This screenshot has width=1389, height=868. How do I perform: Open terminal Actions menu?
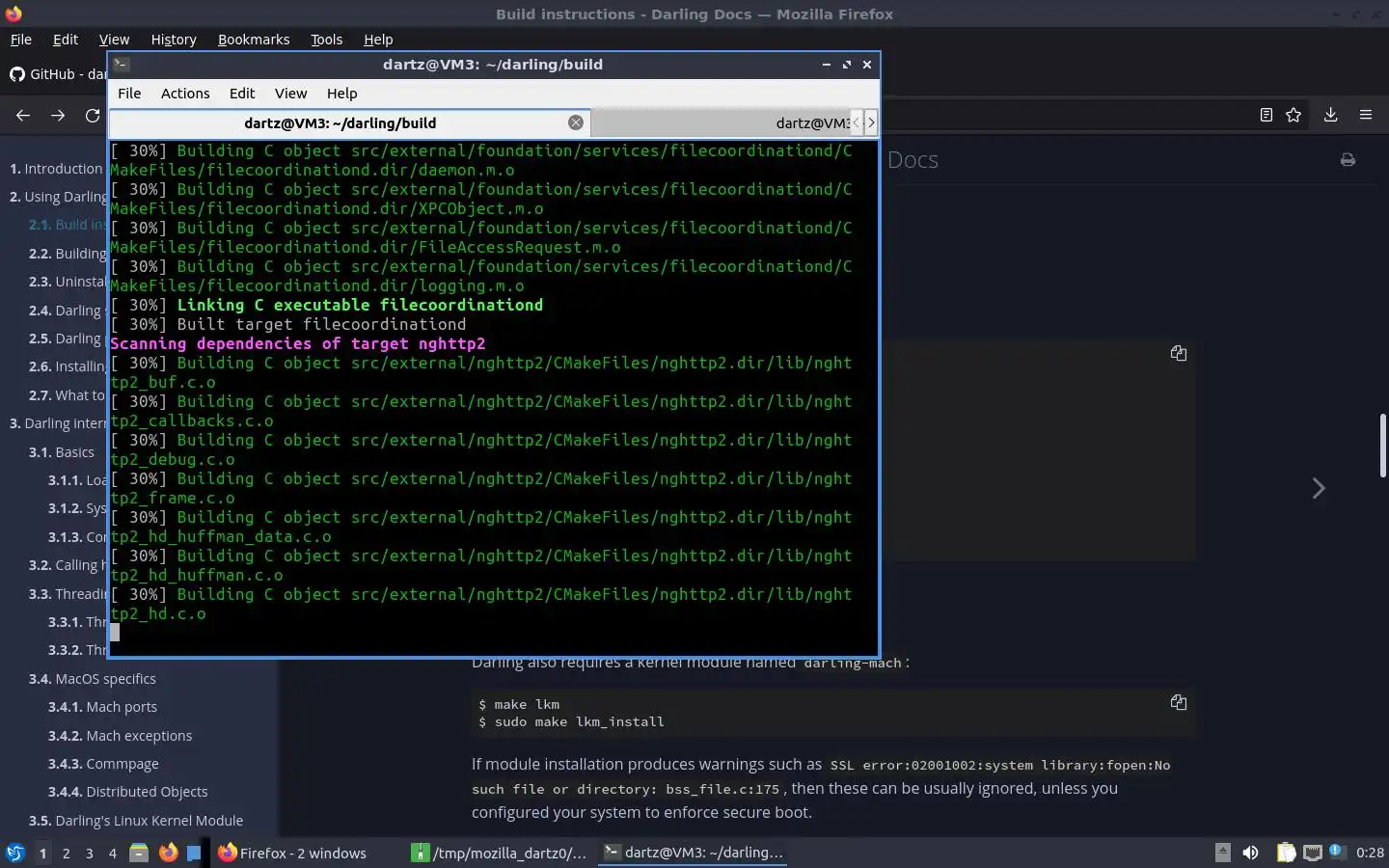pyautogui.click(x=185, y=94)
